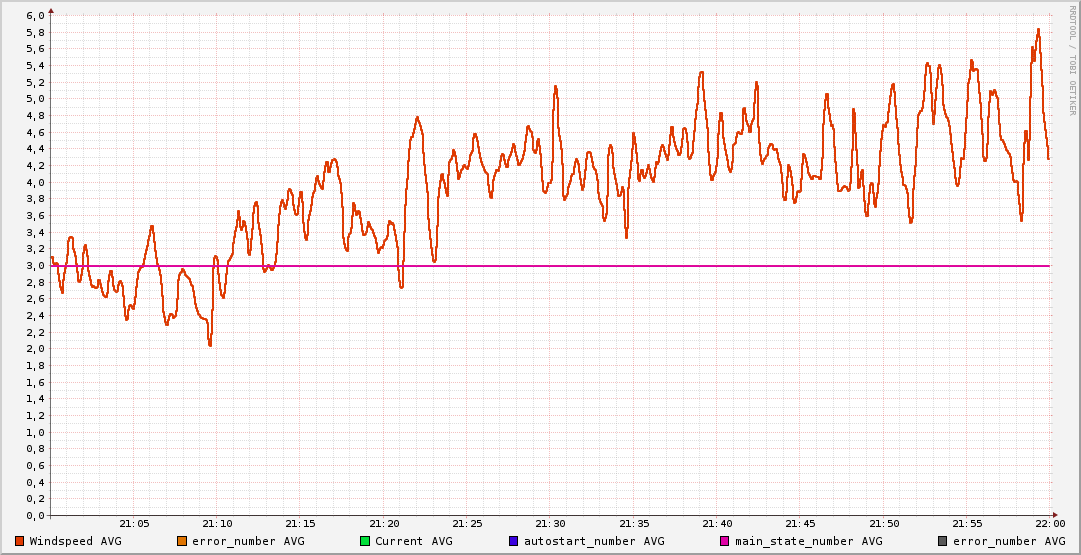
Task: Click the 4,0 value on y-axis
Action: click(x=35, y=183)
